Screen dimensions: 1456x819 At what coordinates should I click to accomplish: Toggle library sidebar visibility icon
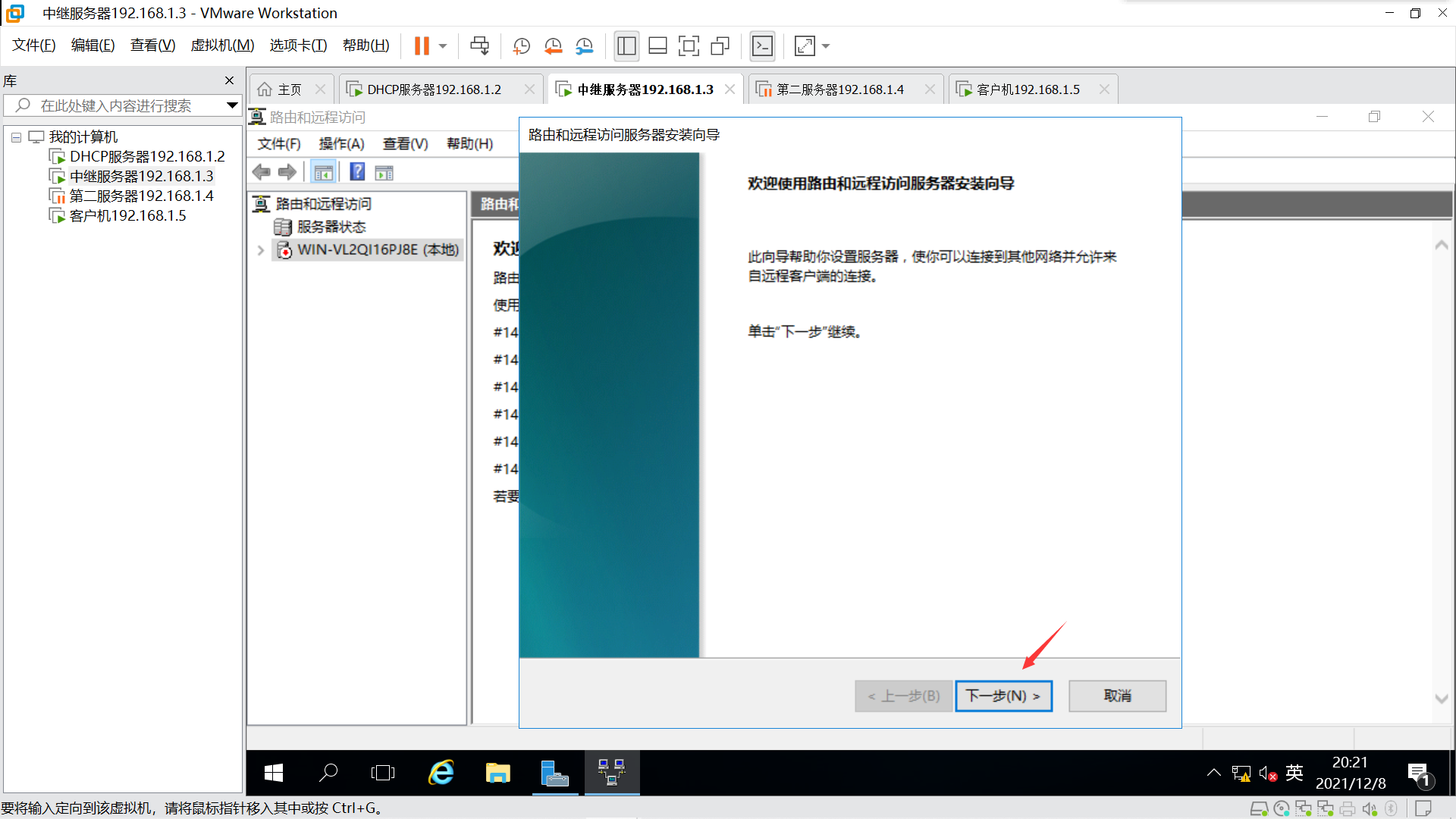626,46
